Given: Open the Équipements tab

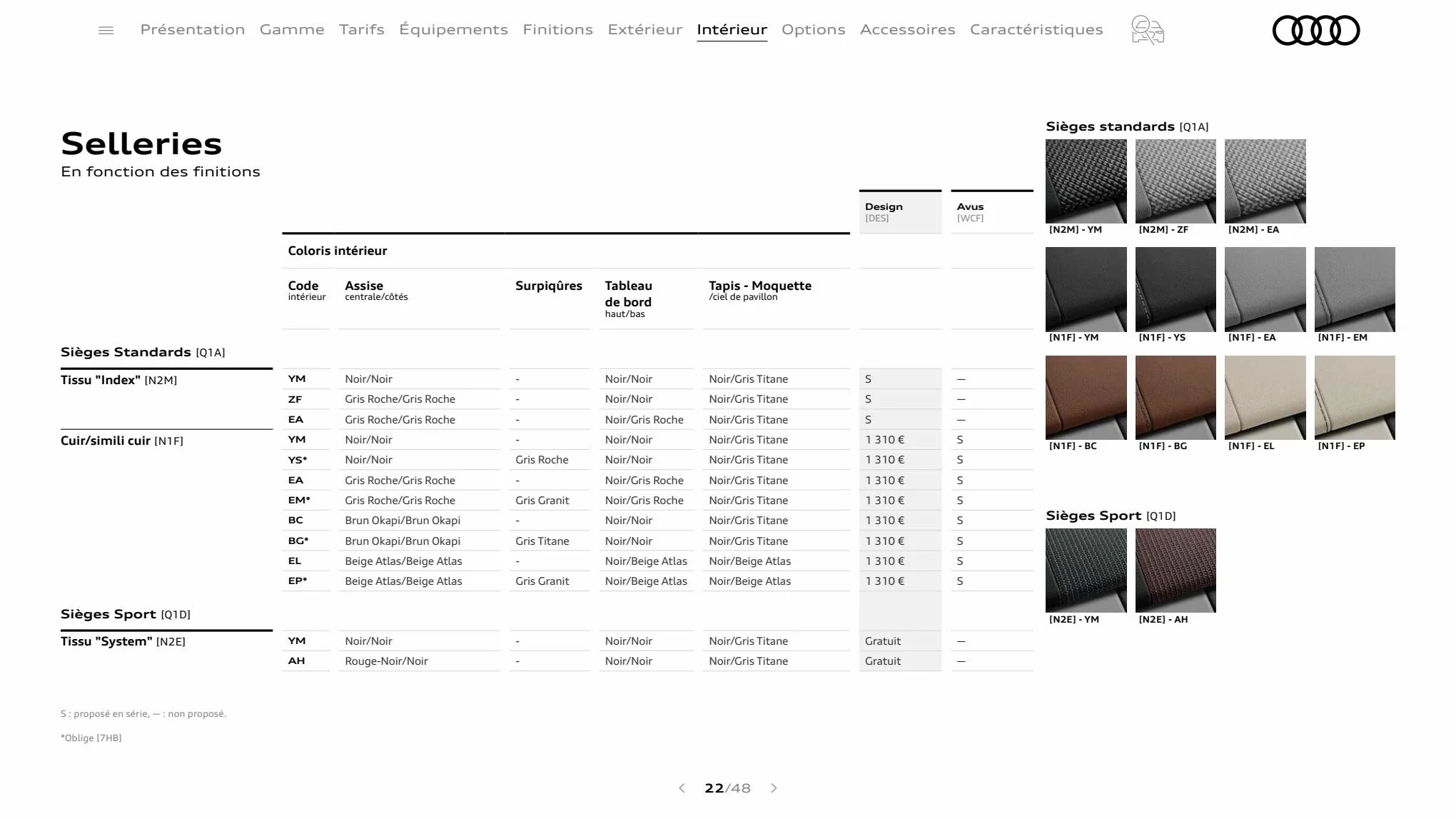Looking at the screenshot, I should [453, 29].
